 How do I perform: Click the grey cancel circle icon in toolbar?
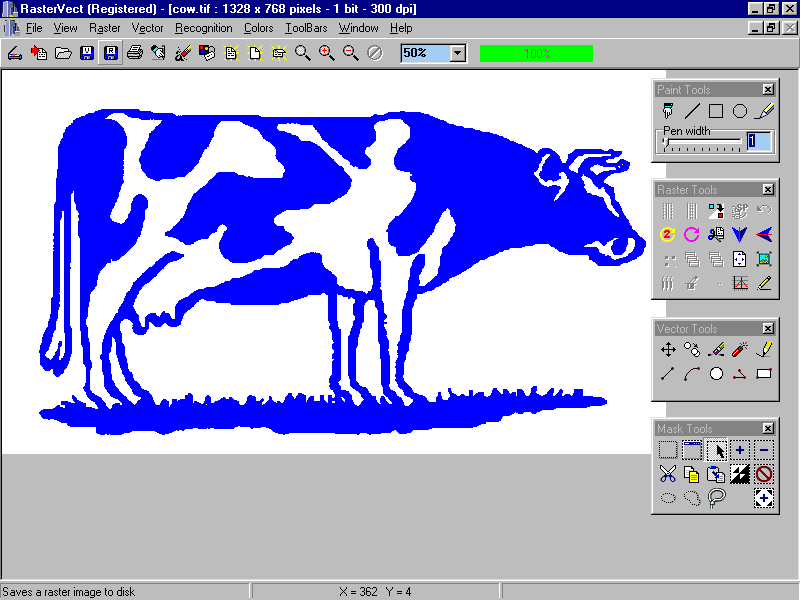coord(374,53)
